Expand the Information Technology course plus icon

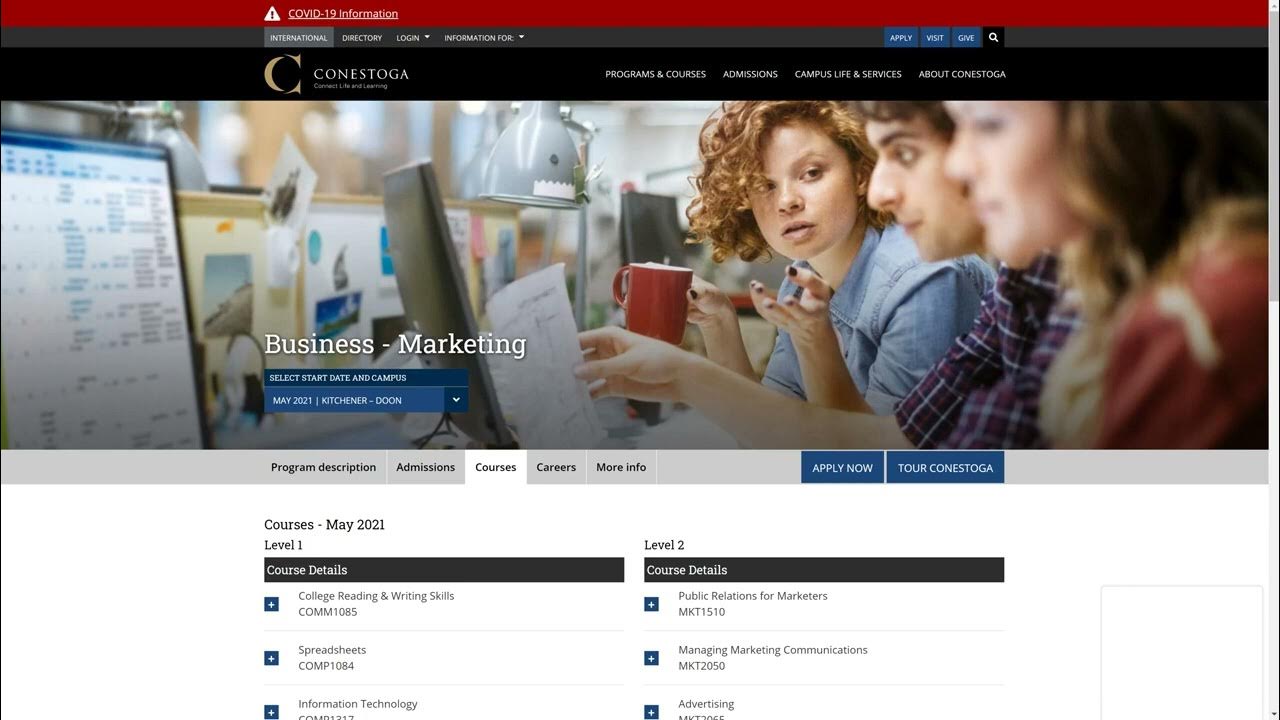271,712
